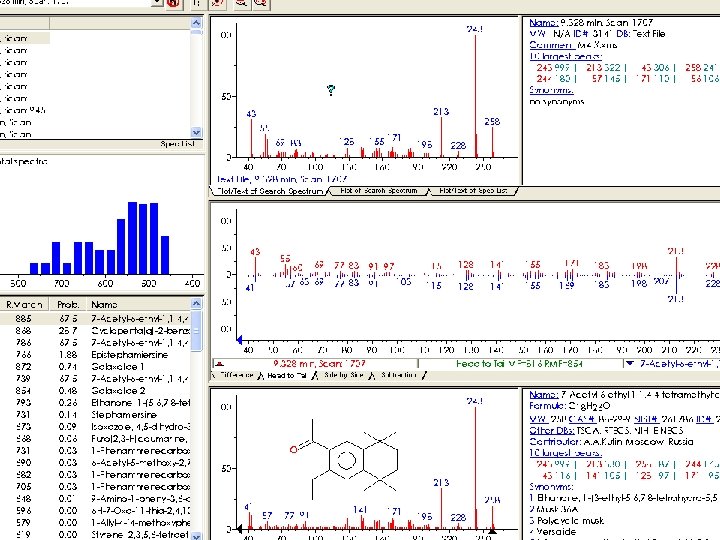Click the Formula link in library hit info
The height and width of the screenshot is (540, 720).
click(547, 406)
